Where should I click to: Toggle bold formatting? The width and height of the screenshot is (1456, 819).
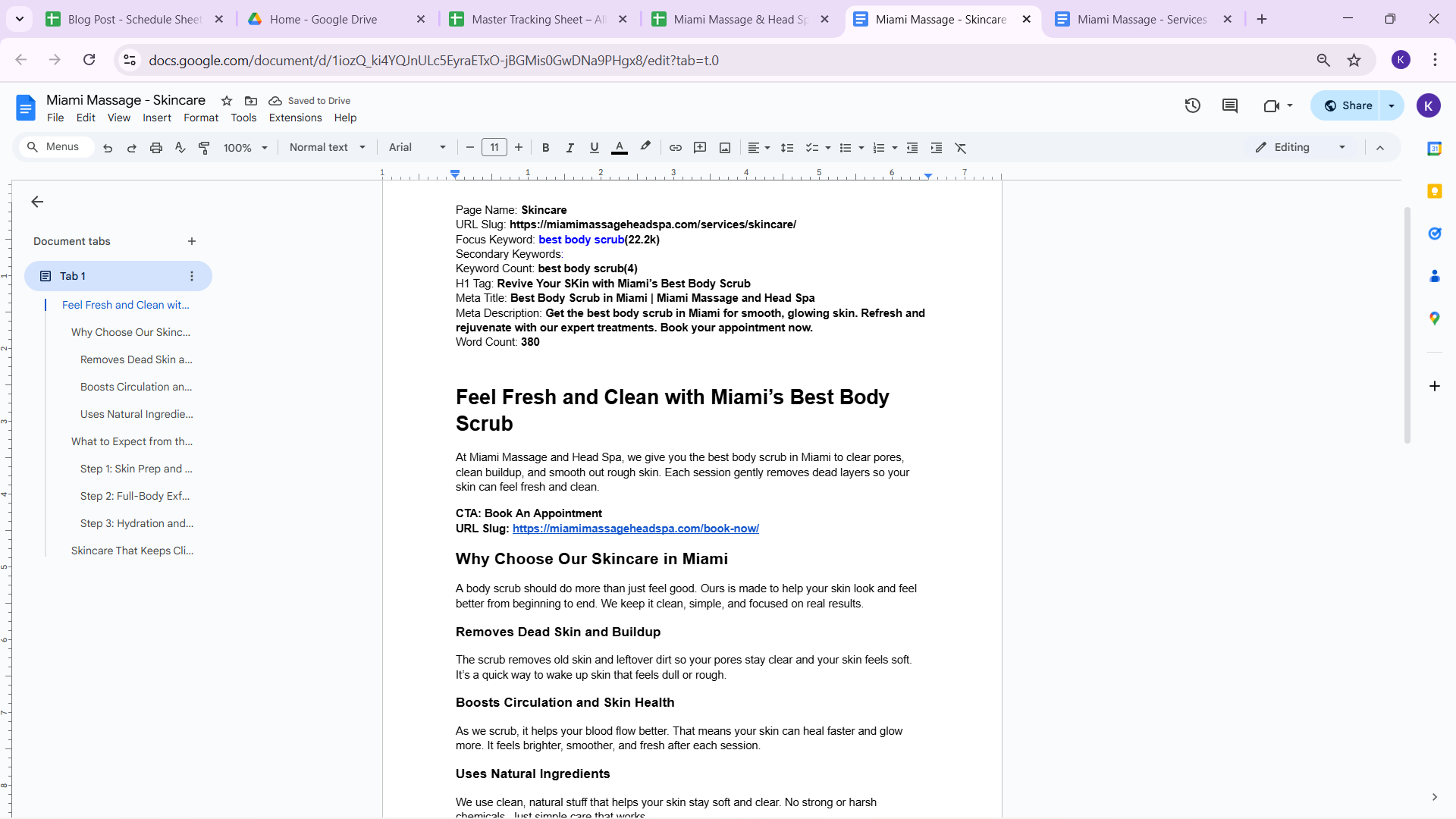click(545, 148)
